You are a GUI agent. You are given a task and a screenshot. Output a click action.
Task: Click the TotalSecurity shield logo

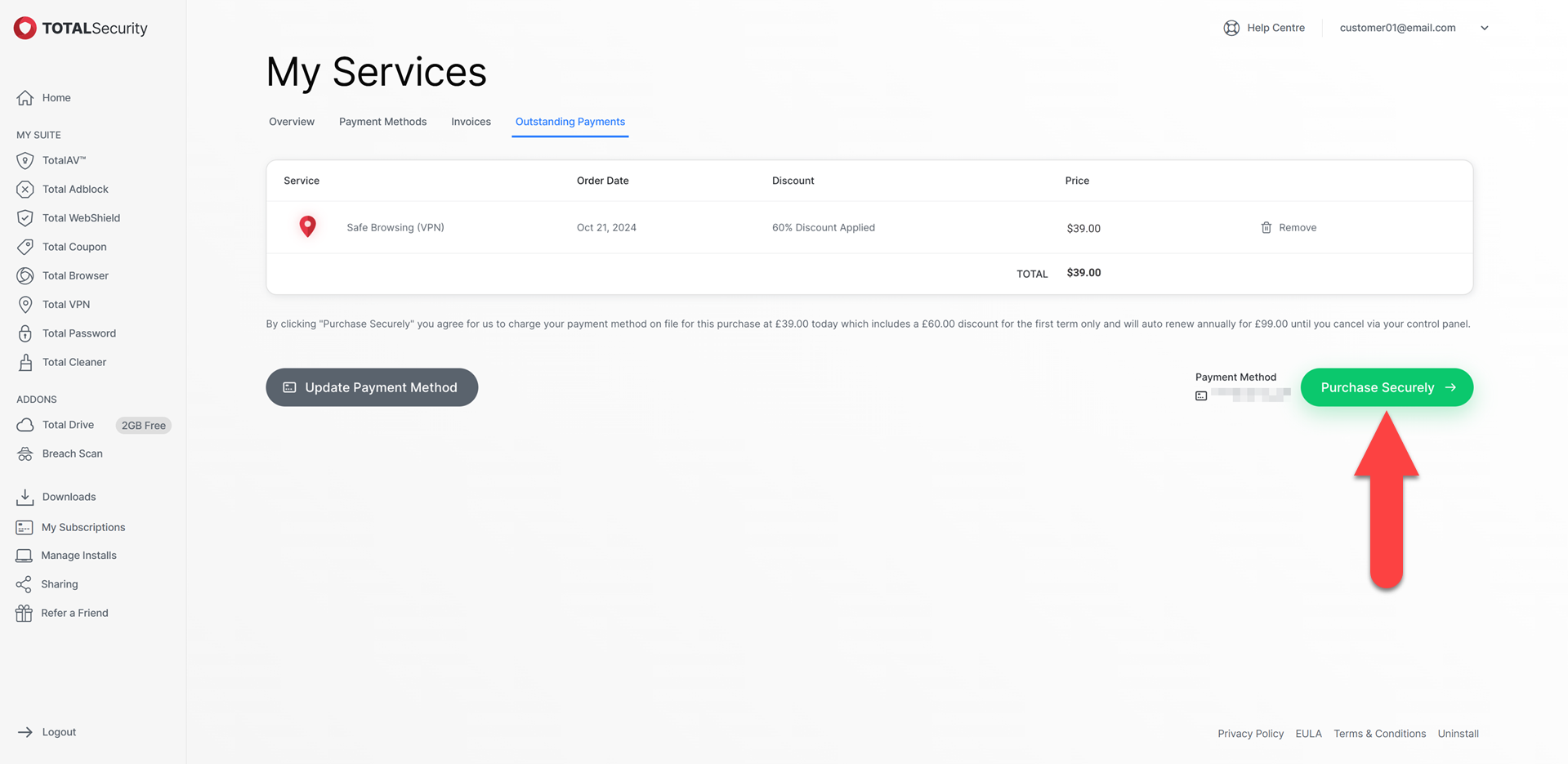click(25, 28)
